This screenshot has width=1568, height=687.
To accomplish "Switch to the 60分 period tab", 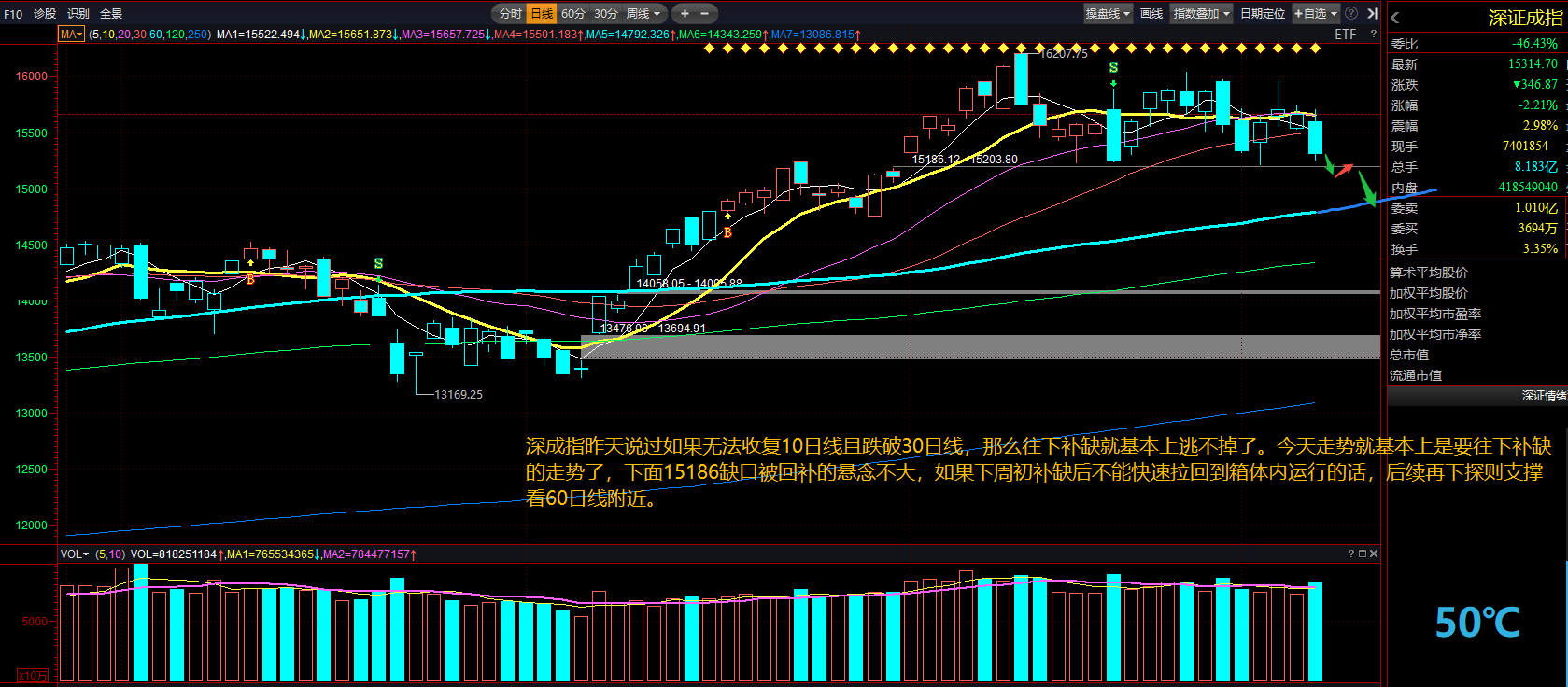I will [x=573, y=14].
